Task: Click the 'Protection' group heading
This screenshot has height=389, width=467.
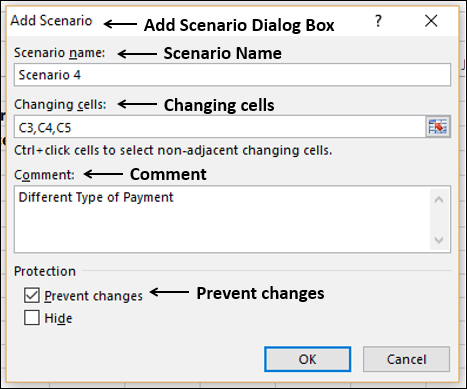Action: pos(45,271)
